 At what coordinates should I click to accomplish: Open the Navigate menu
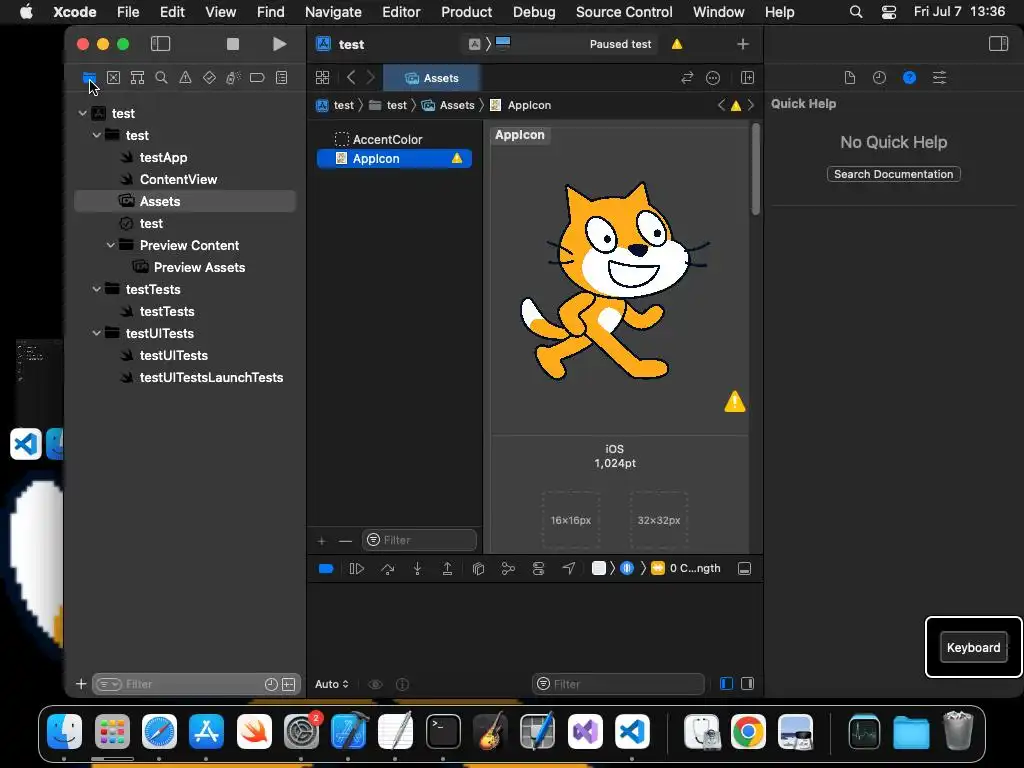tap(333, 12)
